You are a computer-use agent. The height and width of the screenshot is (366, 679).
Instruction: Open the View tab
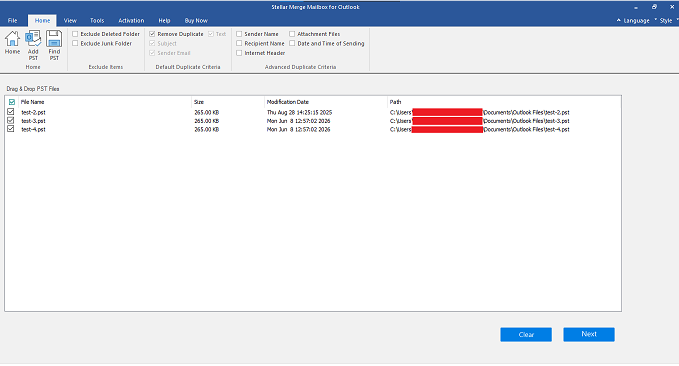(70, 20)
